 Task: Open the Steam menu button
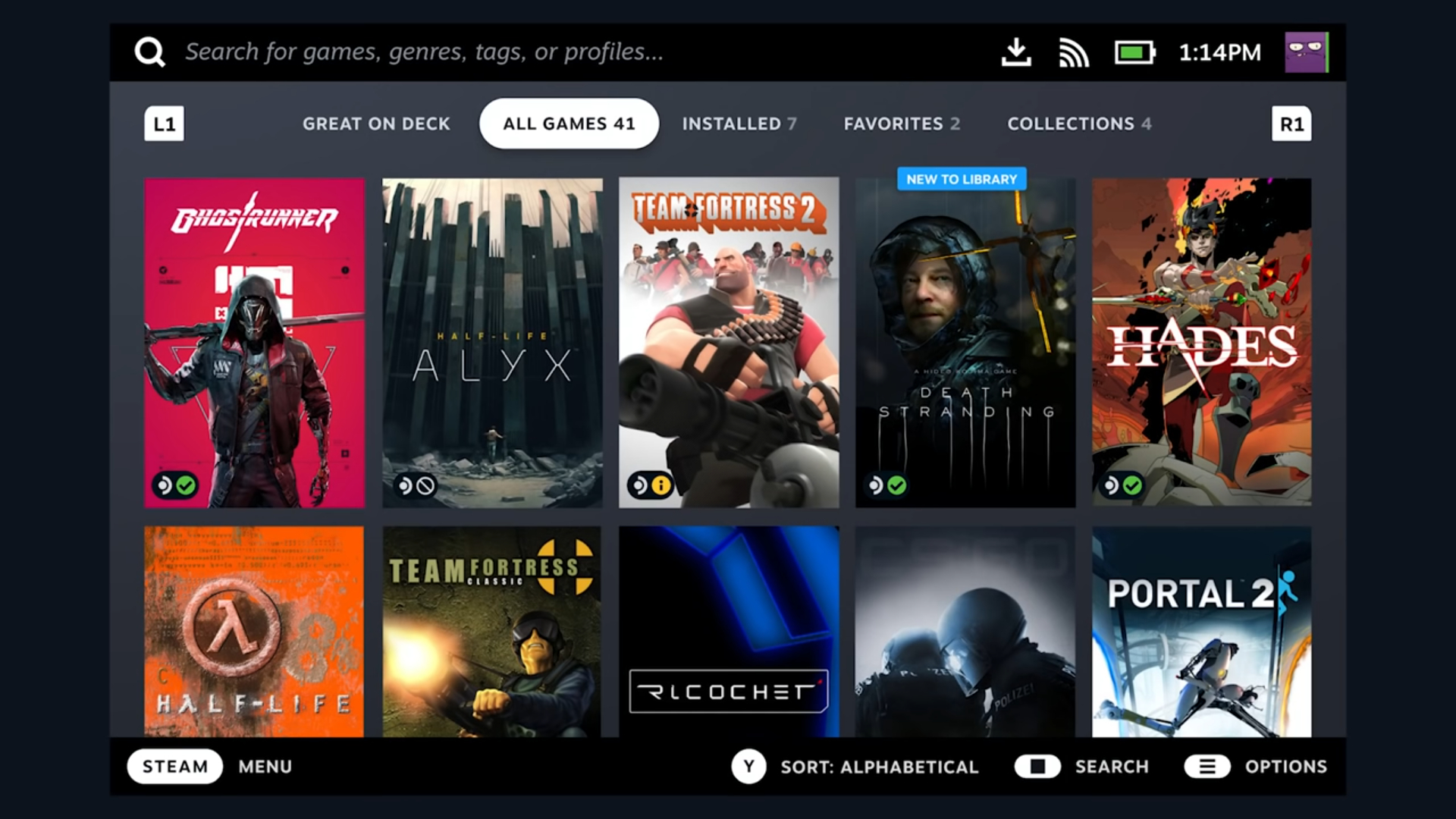[x=174, y=767]
